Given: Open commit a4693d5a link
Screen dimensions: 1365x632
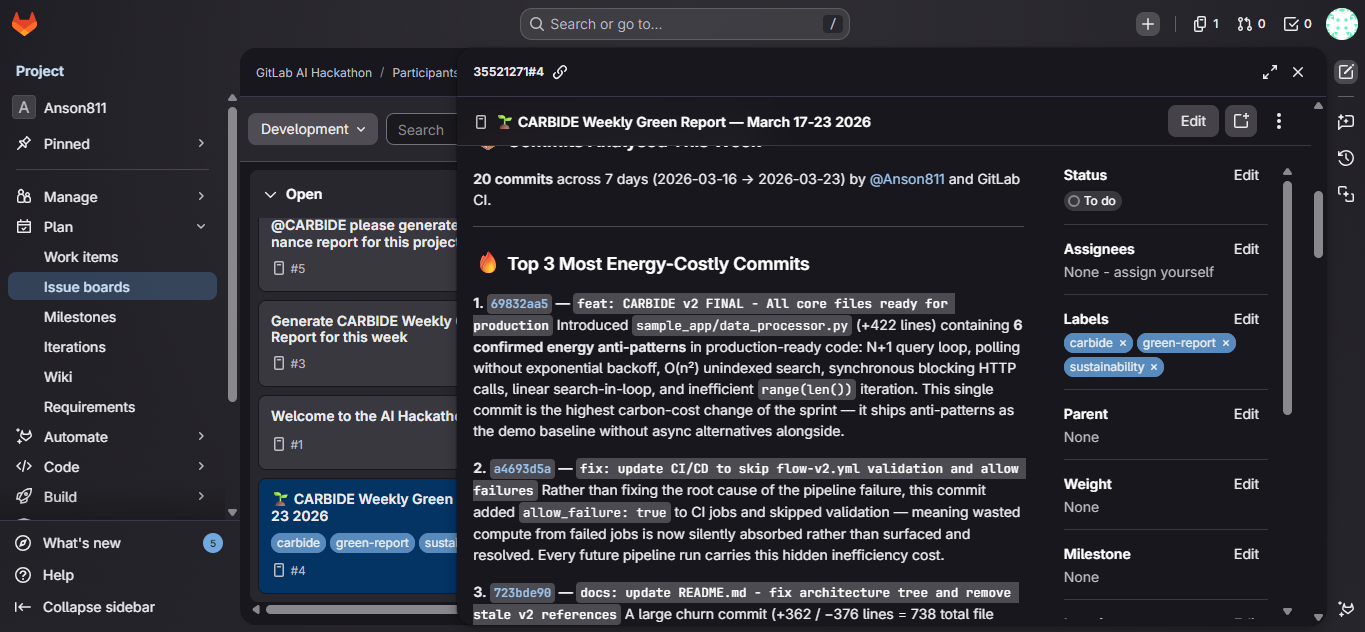Looking at the screenshot, I should [522, 468].
